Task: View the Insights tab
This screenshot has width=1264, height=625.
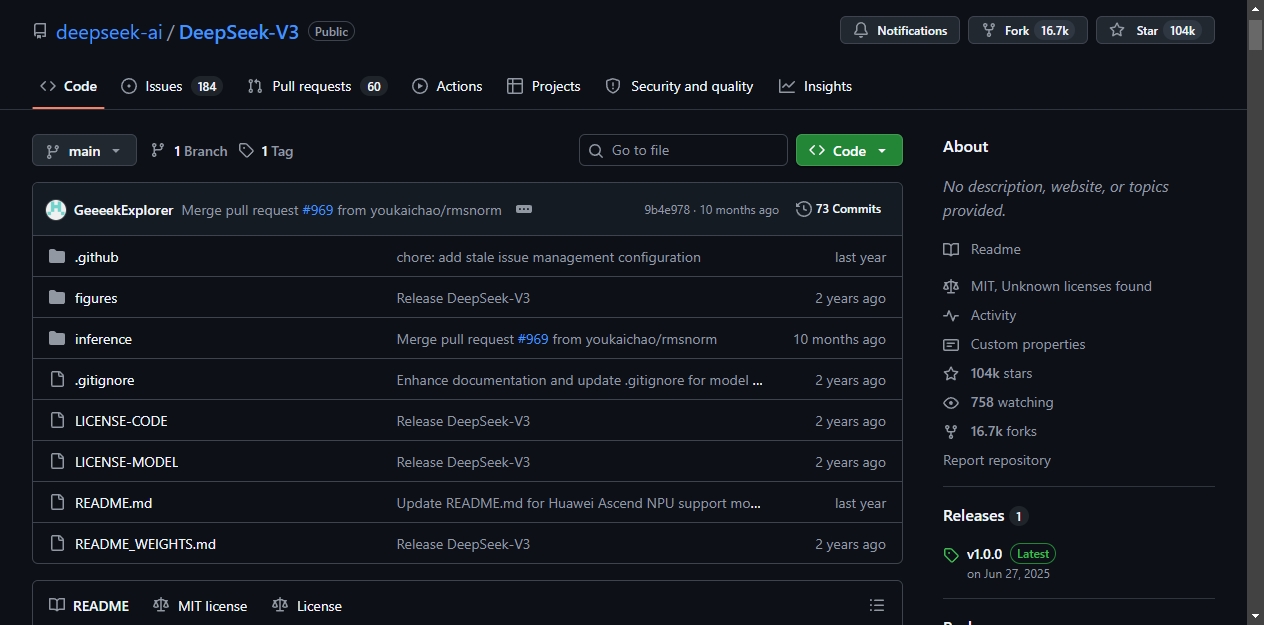Action: pos(816,86)
